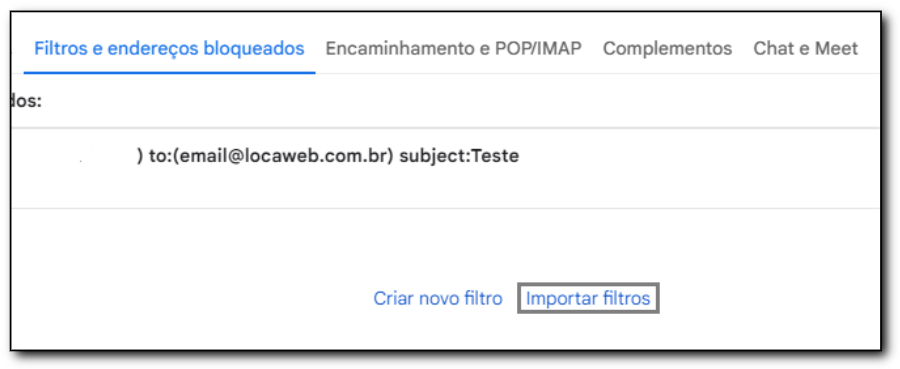Select the email@locaweb.com.br filter row
900x369 pixels.
445,168
